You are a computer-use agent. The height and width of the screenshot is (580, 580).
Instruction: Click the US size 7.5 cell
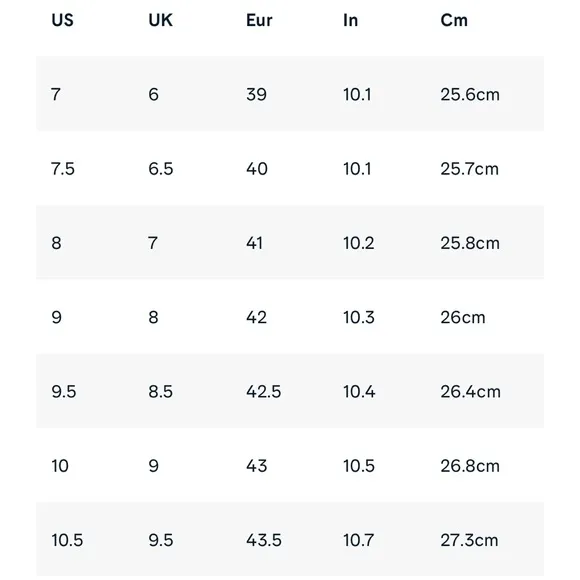coord(63,169)
